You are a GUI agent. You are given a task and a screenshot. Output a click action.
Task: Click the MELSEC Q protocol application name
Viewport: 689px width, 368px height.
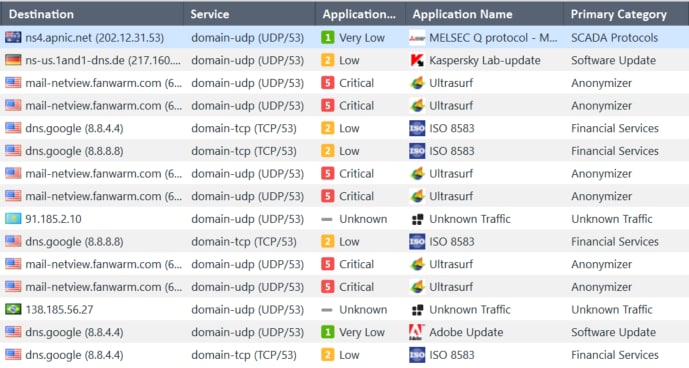pos(493,38)
